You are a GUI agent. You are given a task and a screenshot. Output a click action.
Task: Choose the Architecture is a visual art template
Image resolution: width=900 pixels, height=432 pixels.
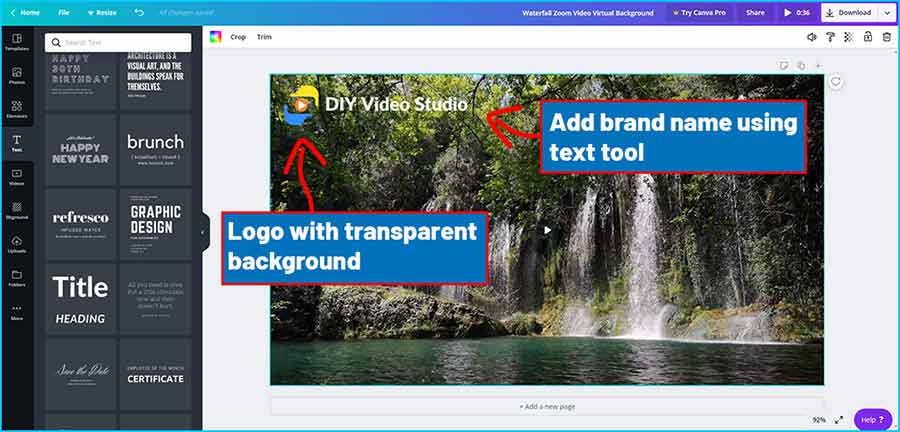tap(156, 81)
